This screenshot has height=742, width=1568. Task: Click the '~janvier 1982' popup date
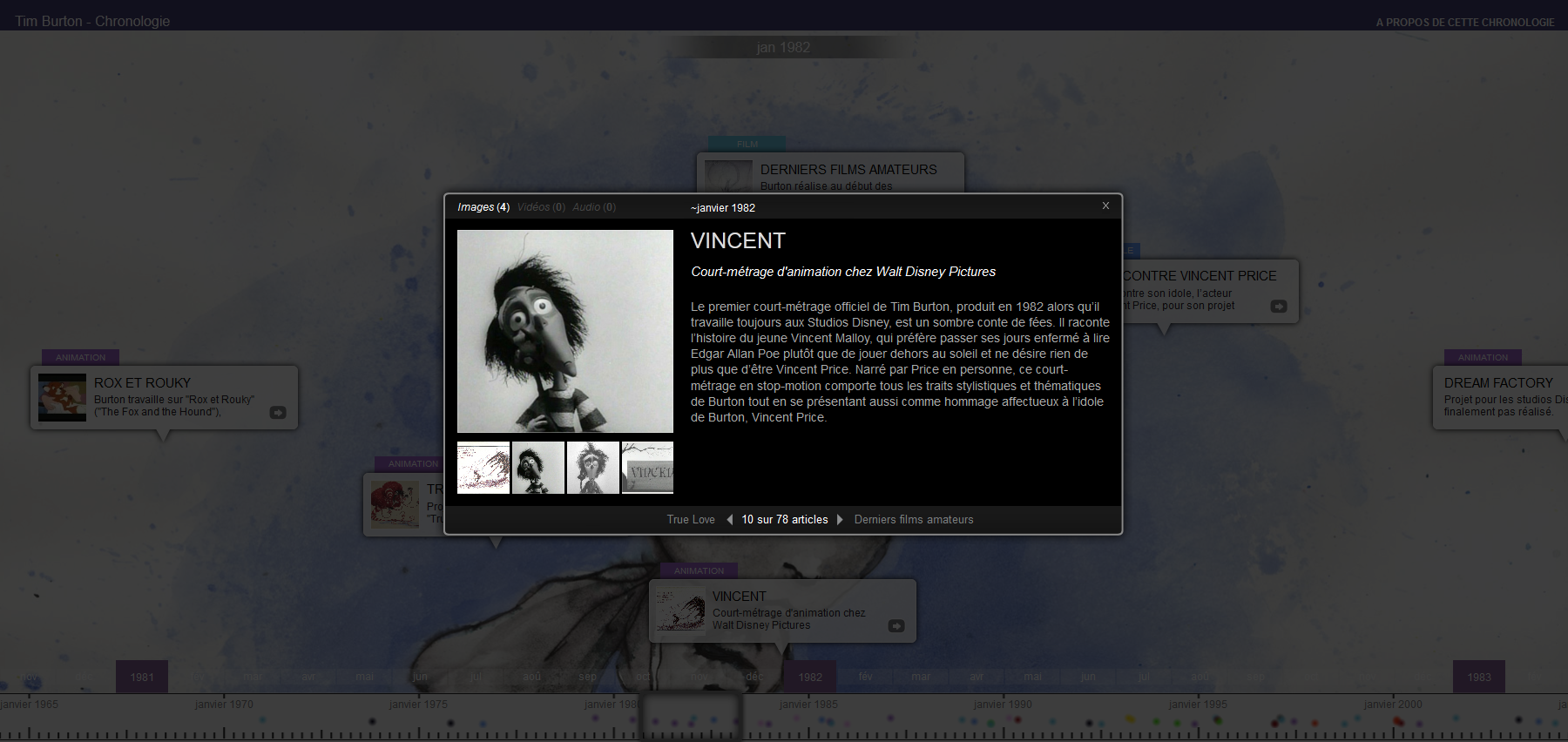[x=723, y=208]
